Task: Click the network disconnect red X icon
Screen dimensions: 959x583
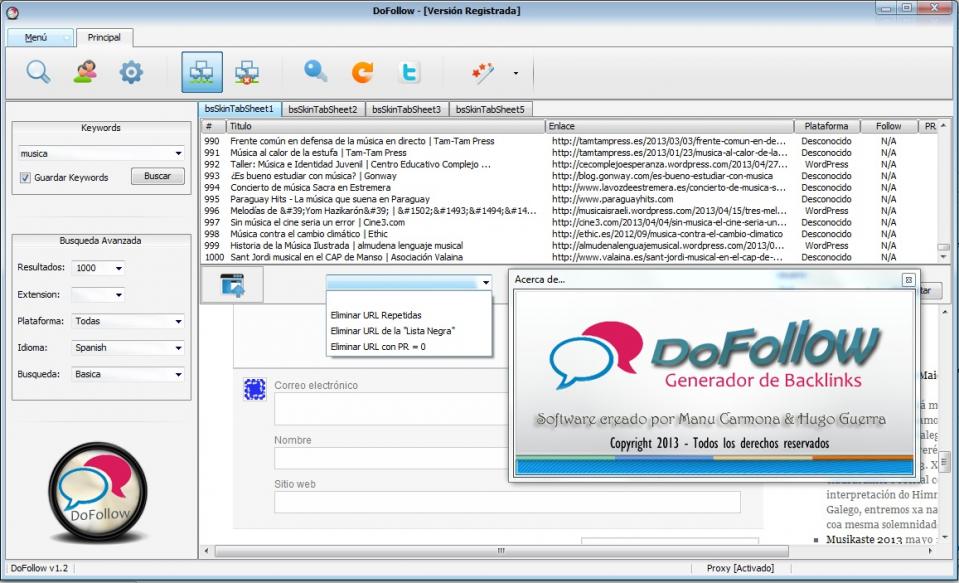Action: click(247, 72)
